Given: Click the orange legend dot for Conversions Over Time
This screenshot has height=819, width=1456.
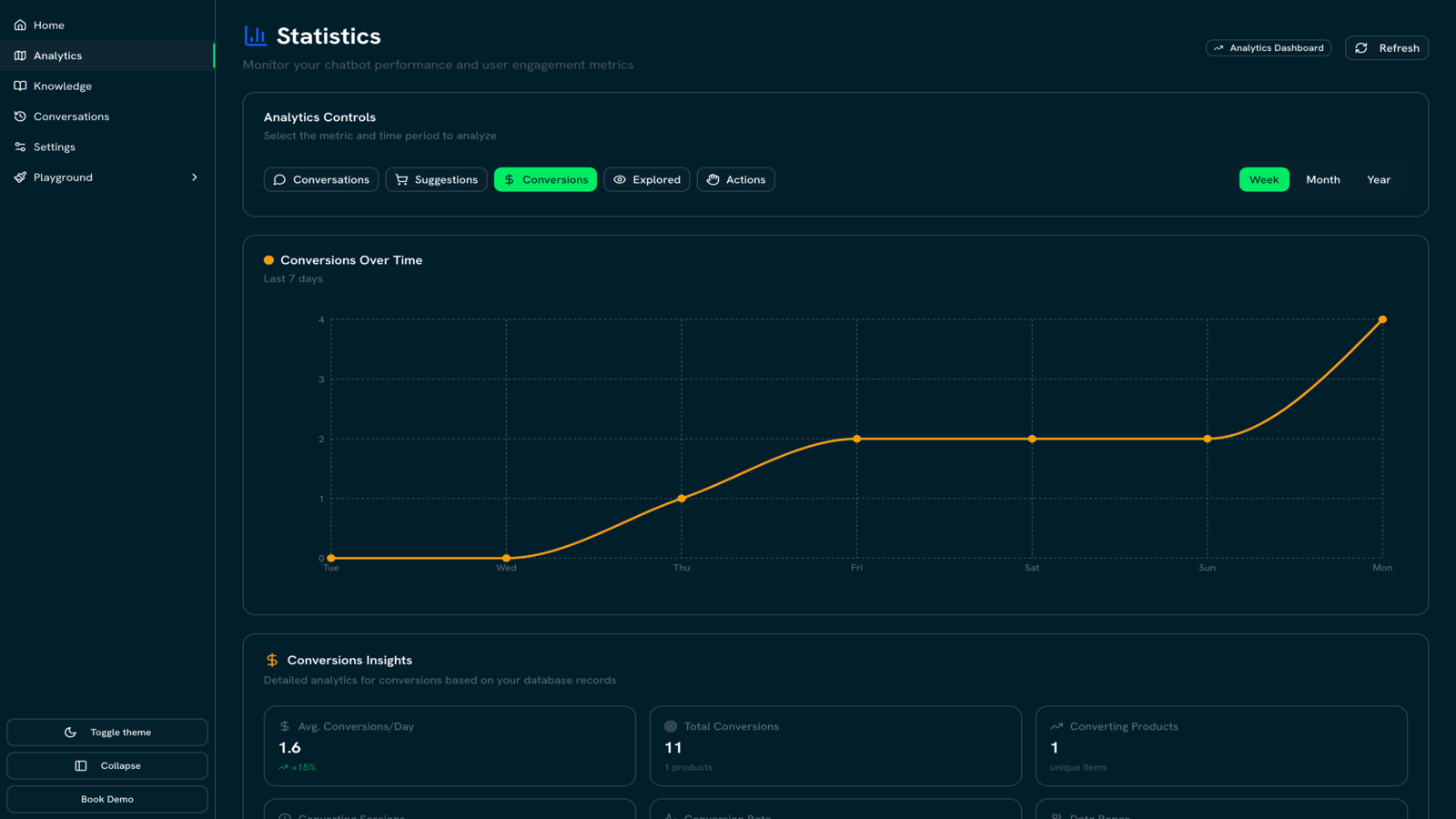Looking at the screenshot, I should tap(268, 260).
